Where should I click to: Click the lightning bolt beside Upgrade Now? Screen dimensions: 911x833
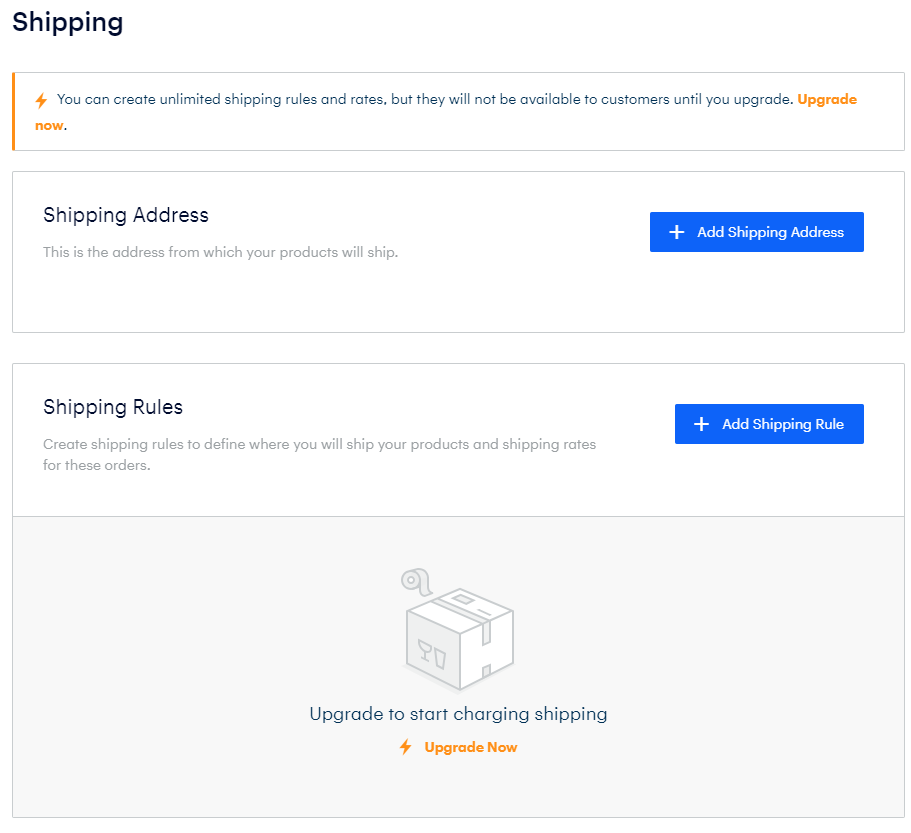(x=406, y=747)
